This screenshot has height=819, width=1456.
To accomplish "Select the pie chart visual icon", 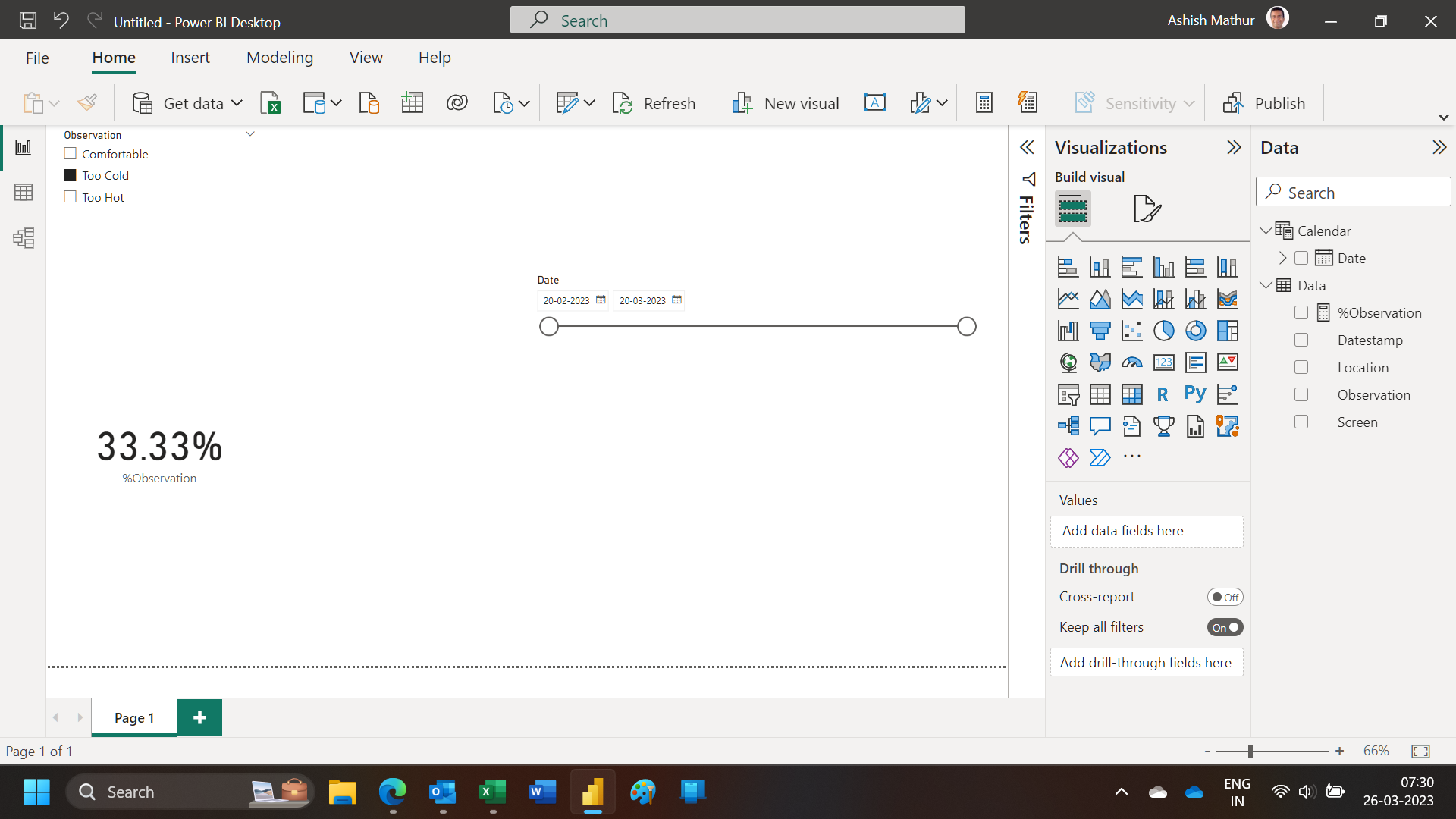I will tap(1163, 331).
